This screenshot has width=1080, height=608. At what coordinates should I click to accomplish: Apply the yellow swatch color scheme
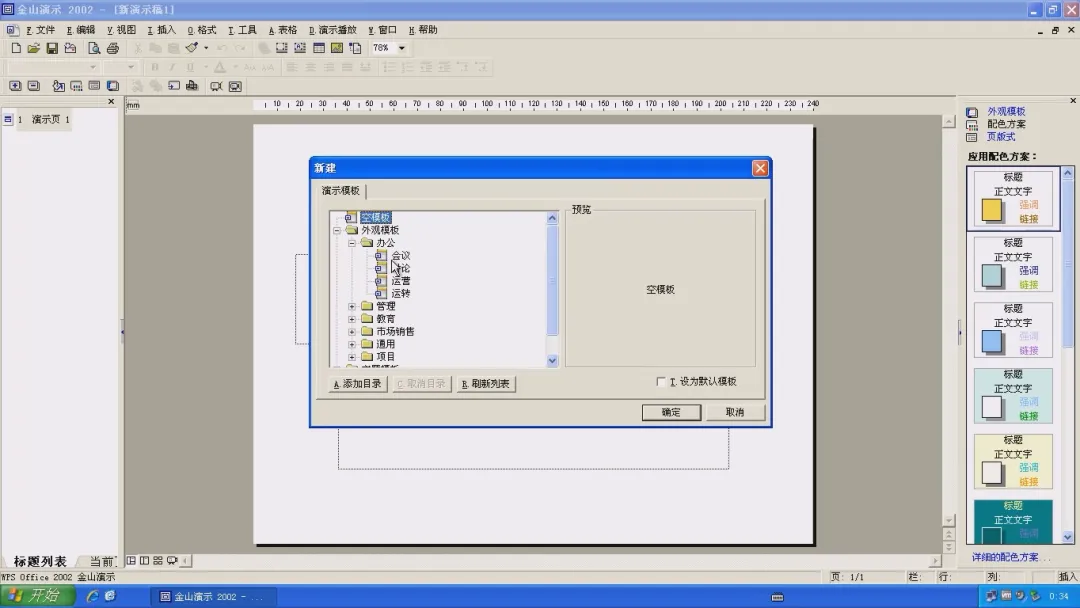coord(1012,199)
